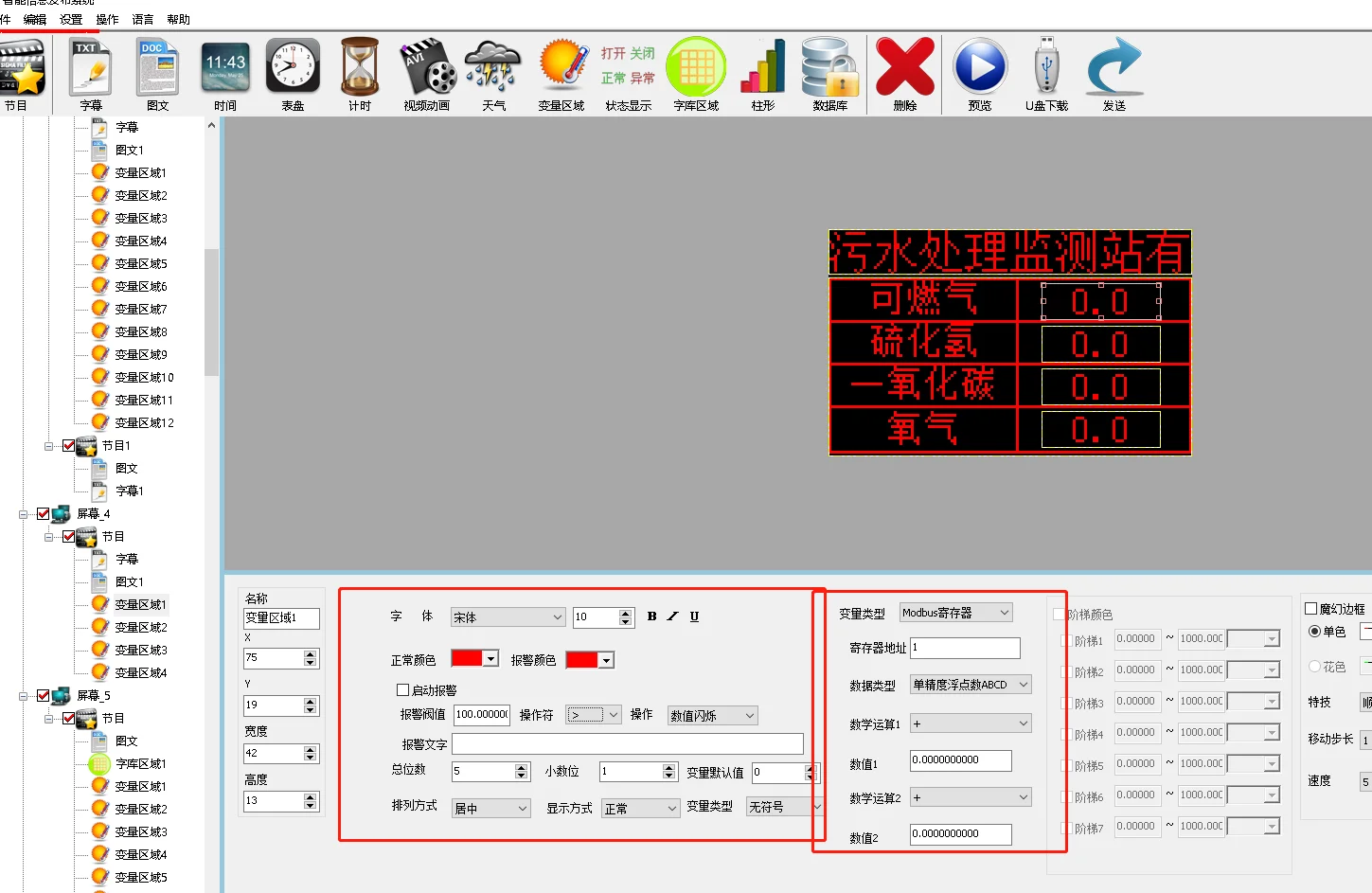Viewport: 1372px width, 893px height.
Task: Open 数据类型 单精度浮点数ABCD dropdown
Action: [x=971, y=684]
